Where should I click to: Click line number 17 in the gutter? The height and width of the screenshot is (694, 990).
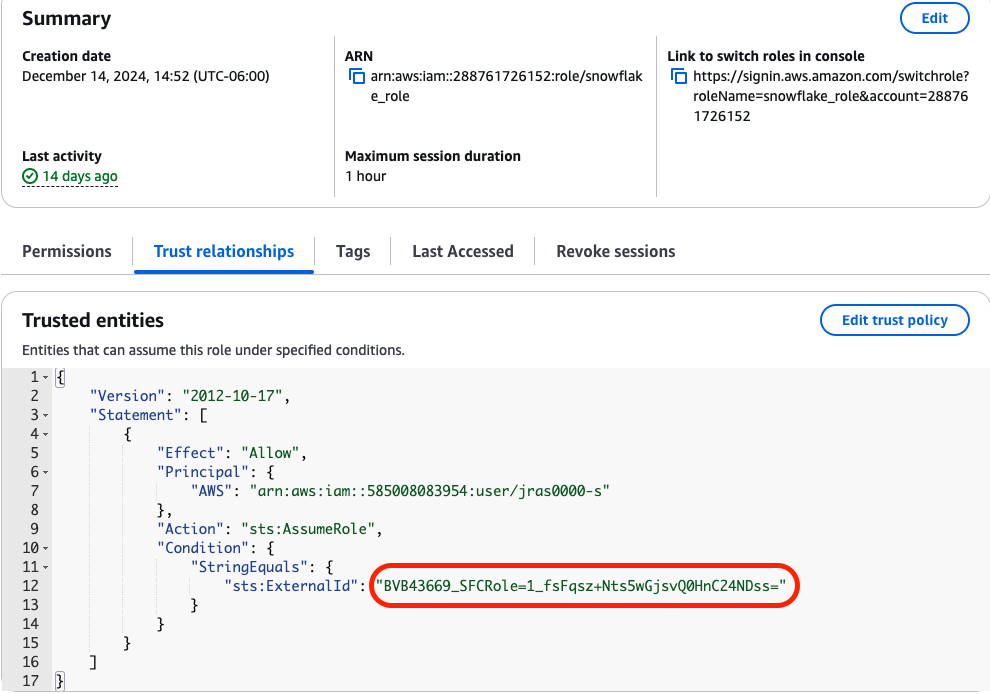click(30, 681)
